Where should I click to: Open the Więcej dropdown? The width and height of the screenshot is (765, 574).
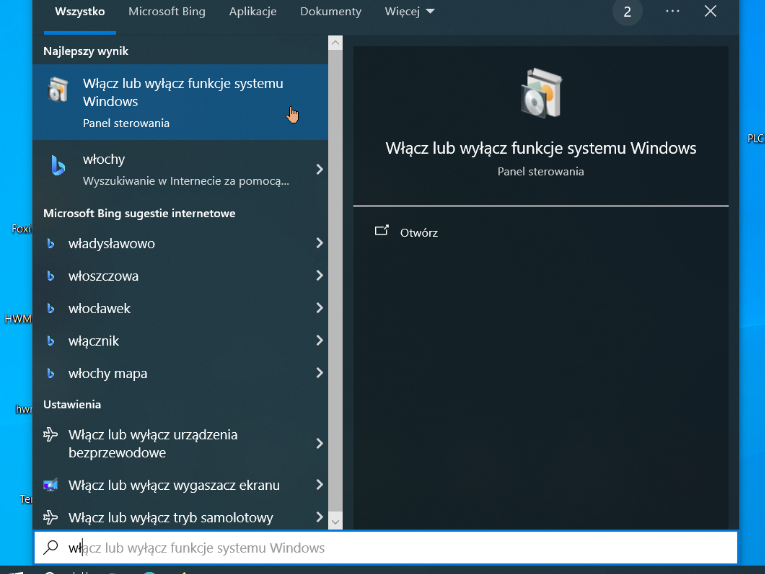(409, 12)
